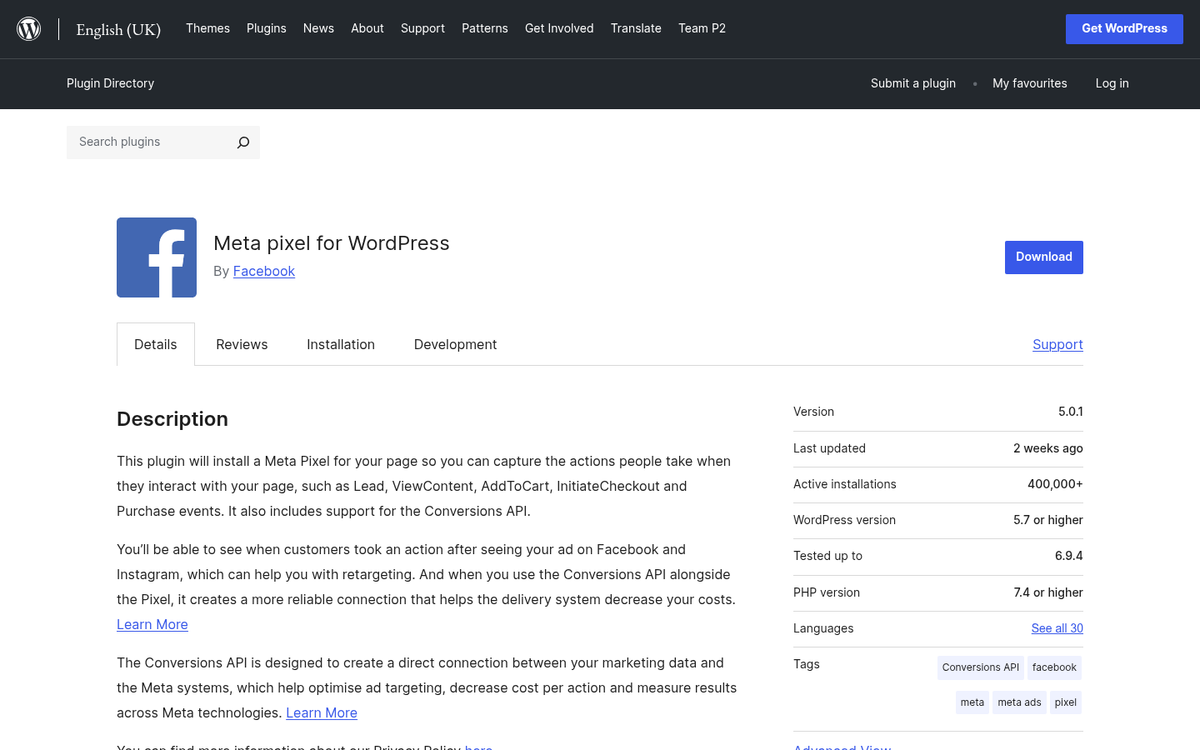This screenshot has height=750, width=1200.
Task: Open My favourites in the header
Action: pyautogui.click(x=1029, y=83)
